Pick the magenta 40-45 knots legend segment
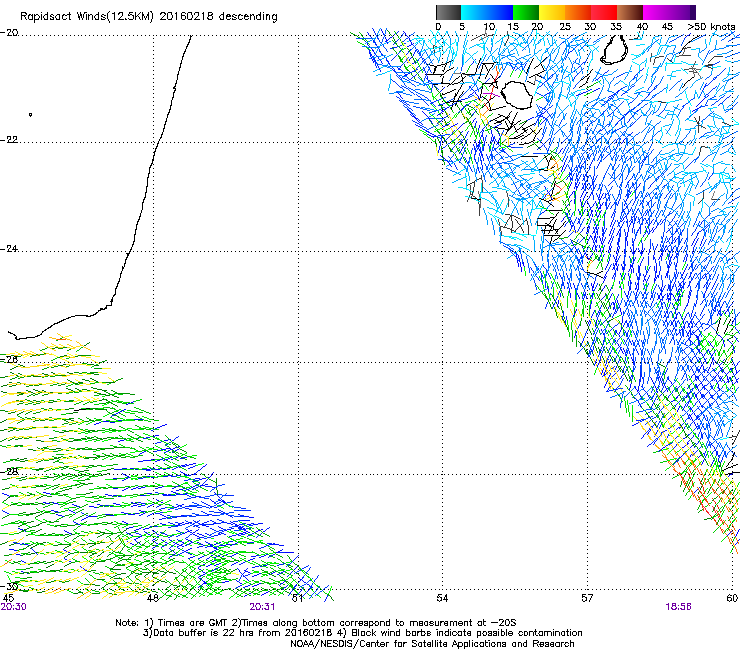Screen dimensions: 740x650 tap(656, 12)
